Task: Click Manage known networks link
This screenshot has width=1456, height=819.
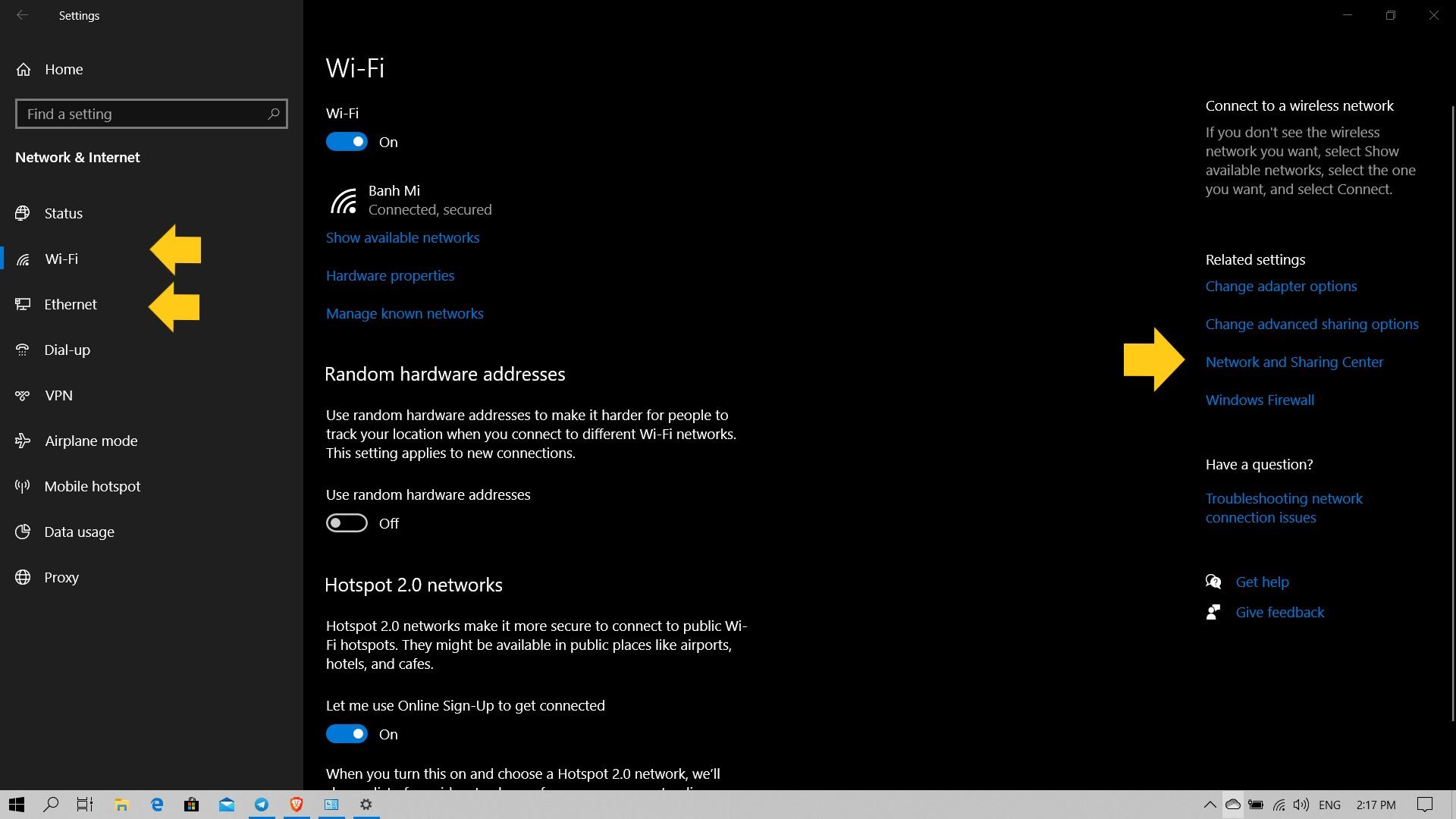Action: (404, 313)
